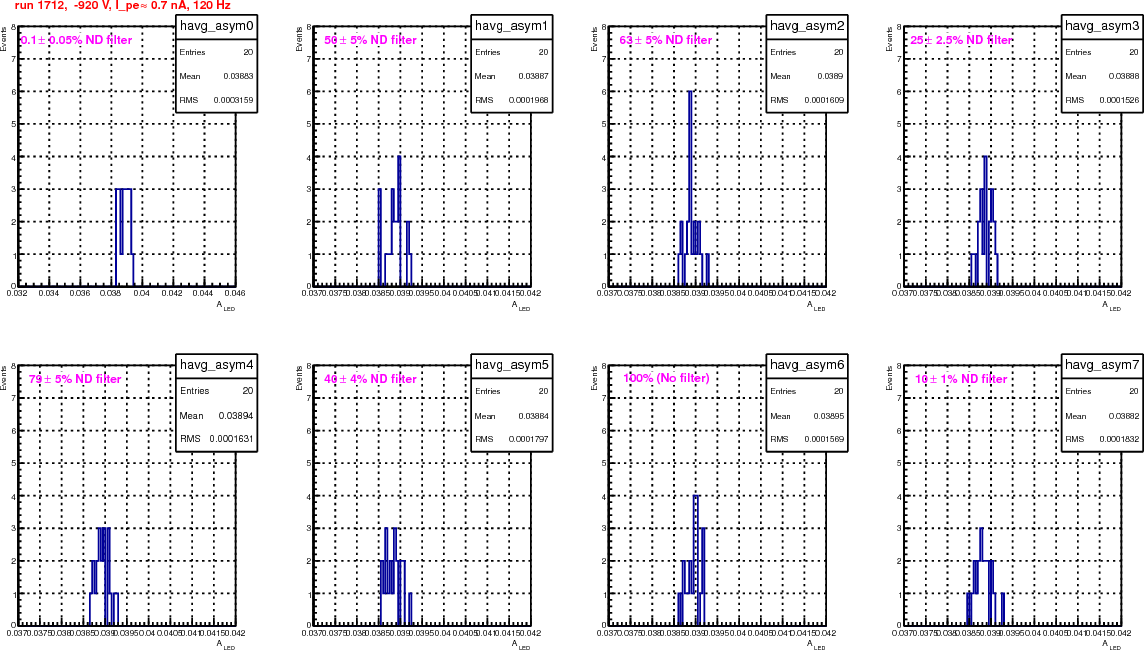Pick the Mean value 0.03882
Viewport: 1144px width, 650px height.
(x=1124, y=416)
